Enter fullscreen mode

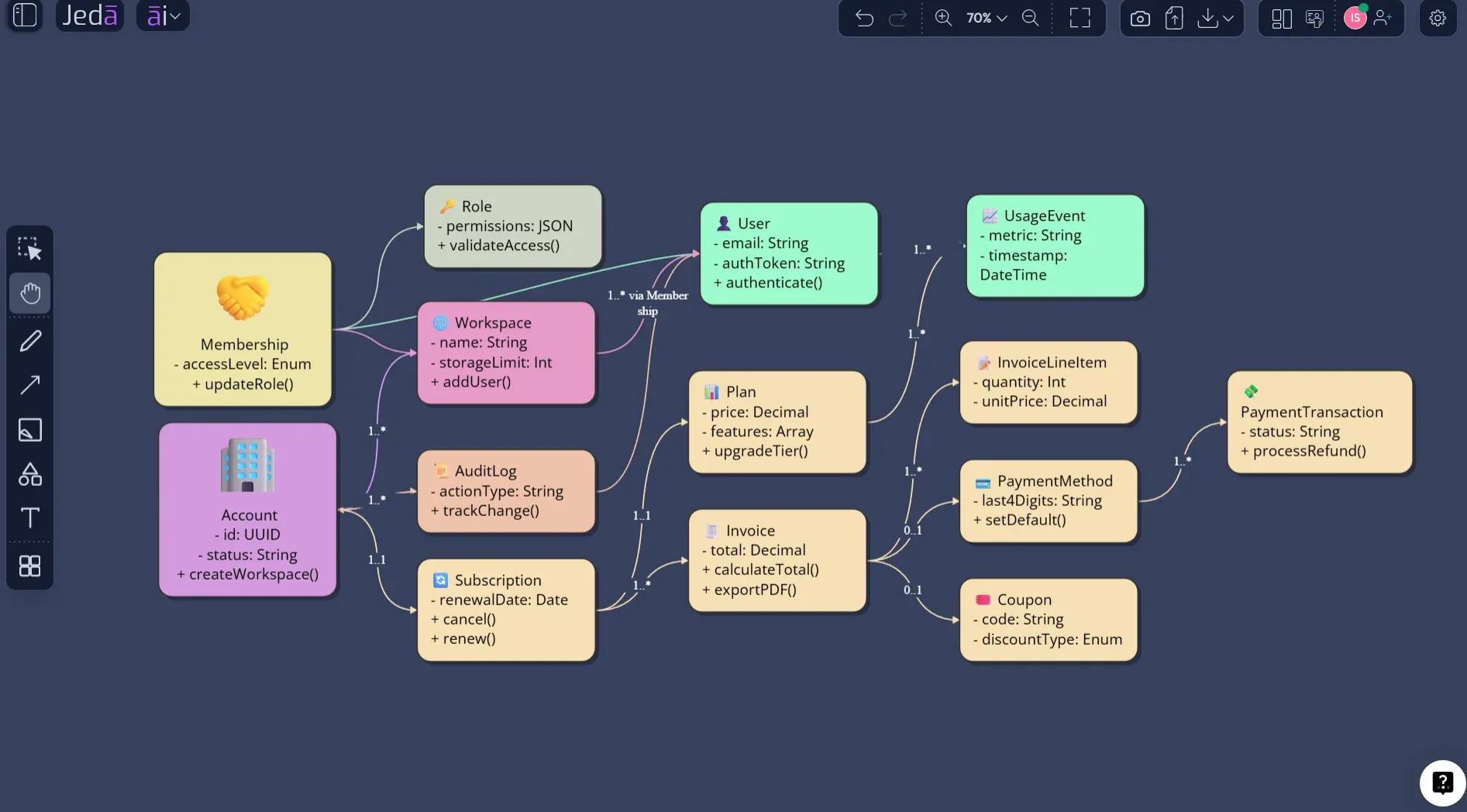(x=1080, y=18)
